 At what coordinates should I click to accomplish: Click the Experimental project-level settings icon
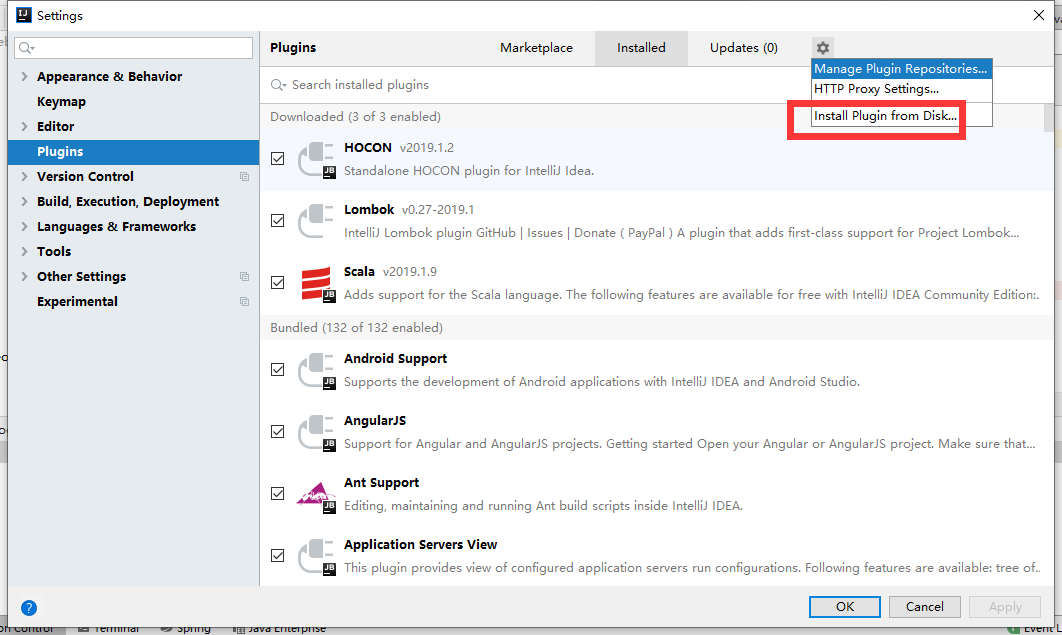[245, 302]
